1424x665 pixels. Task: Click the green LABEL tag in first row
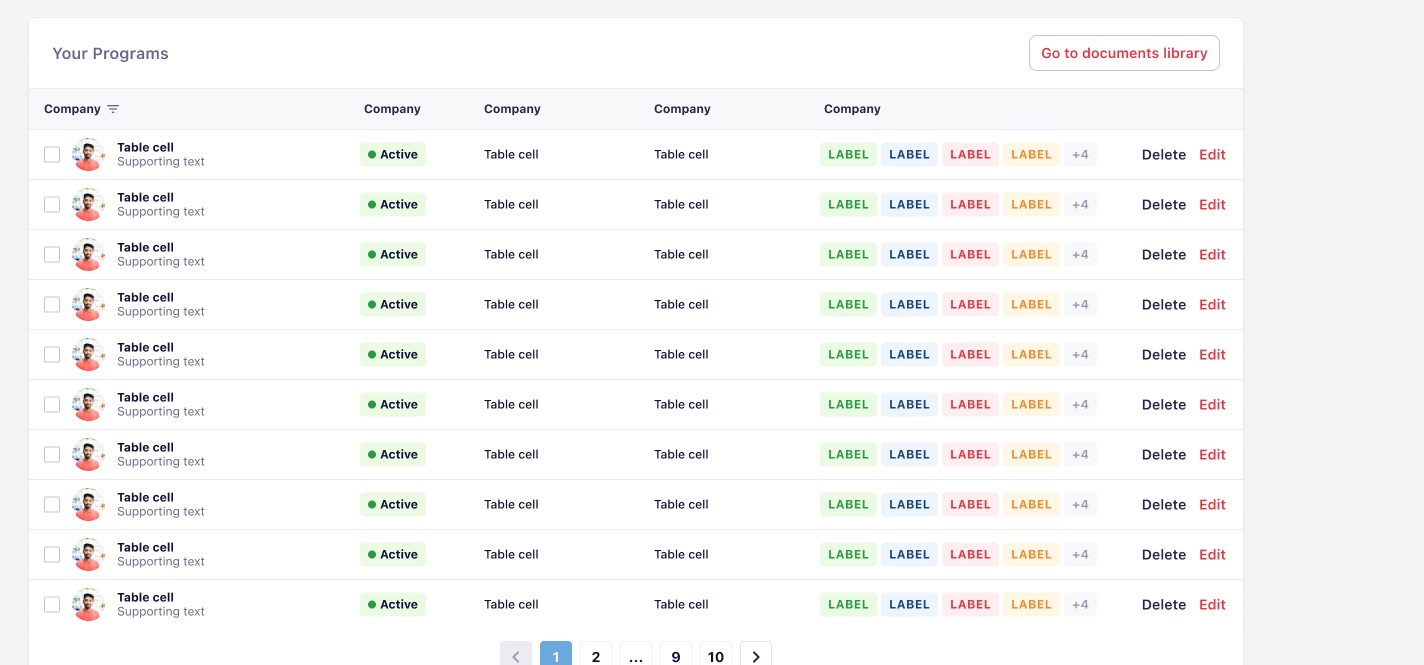click(x=848, y=155)
